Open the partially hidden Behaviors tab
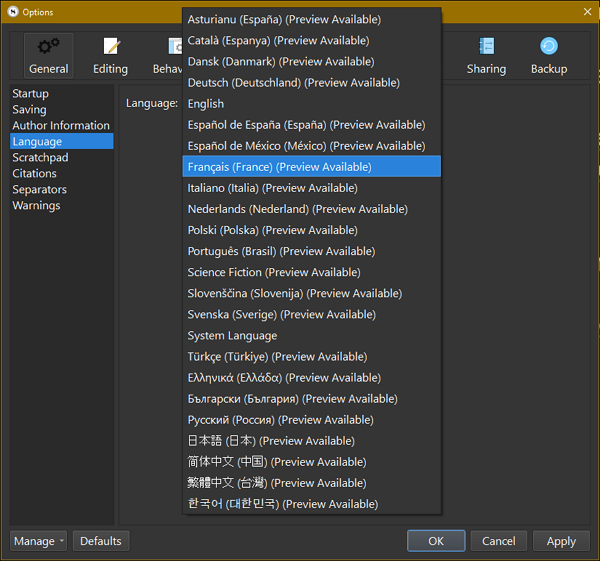Viewport: 600px width, 561px height. tap(167, 56)
